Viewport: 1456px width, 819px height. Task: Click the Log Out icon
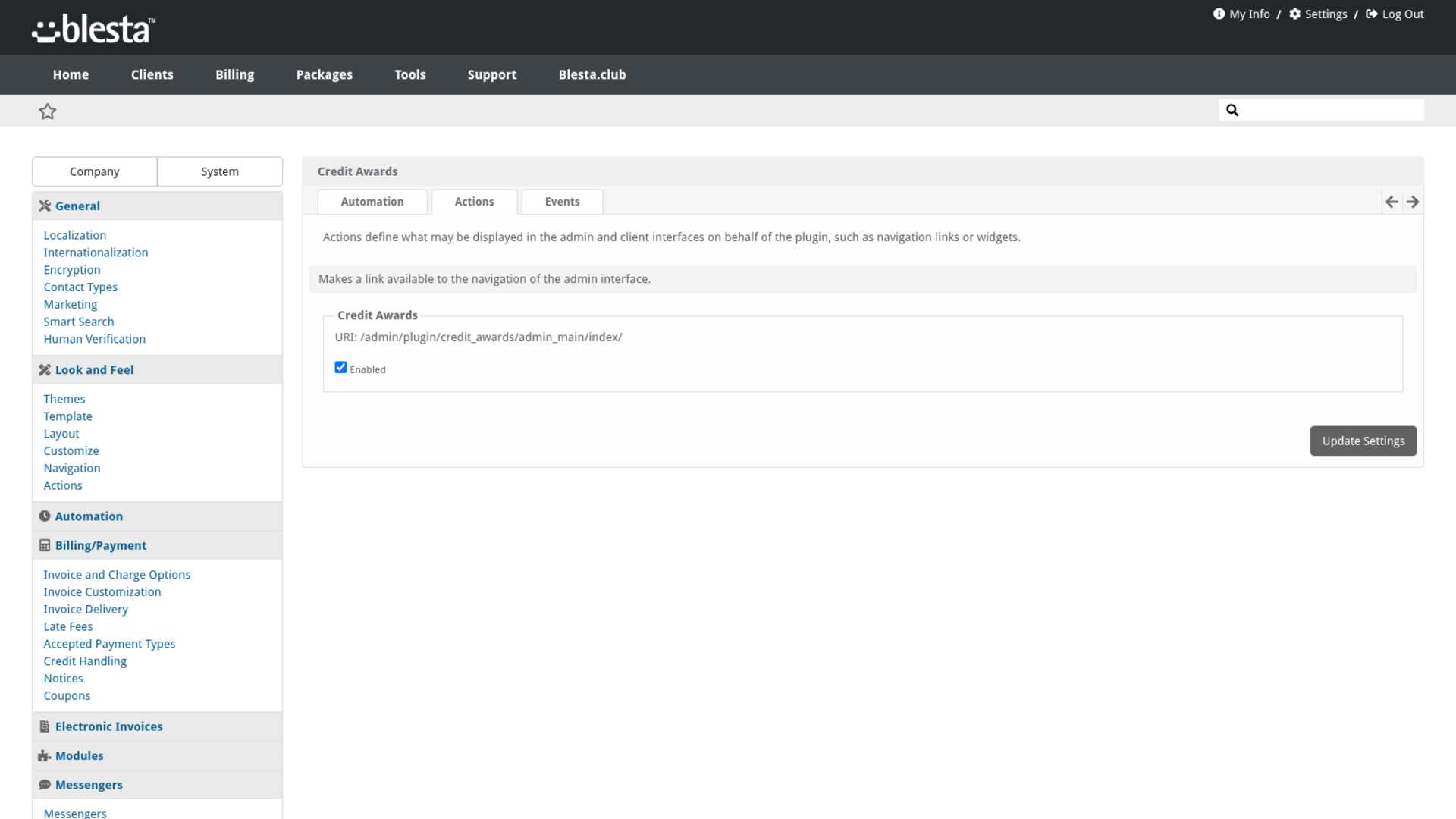coord(1372,14)
